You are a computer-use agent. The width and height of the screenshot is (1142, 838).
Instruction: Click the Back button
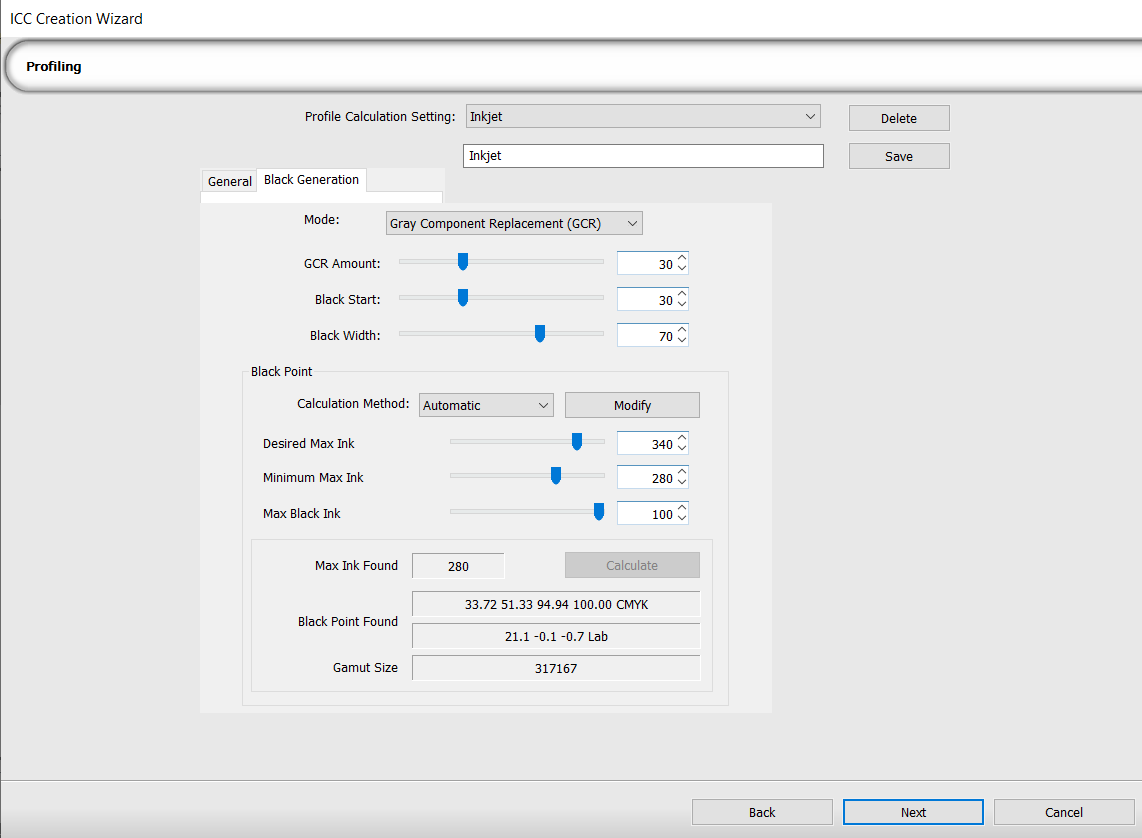tap(762, 812)
